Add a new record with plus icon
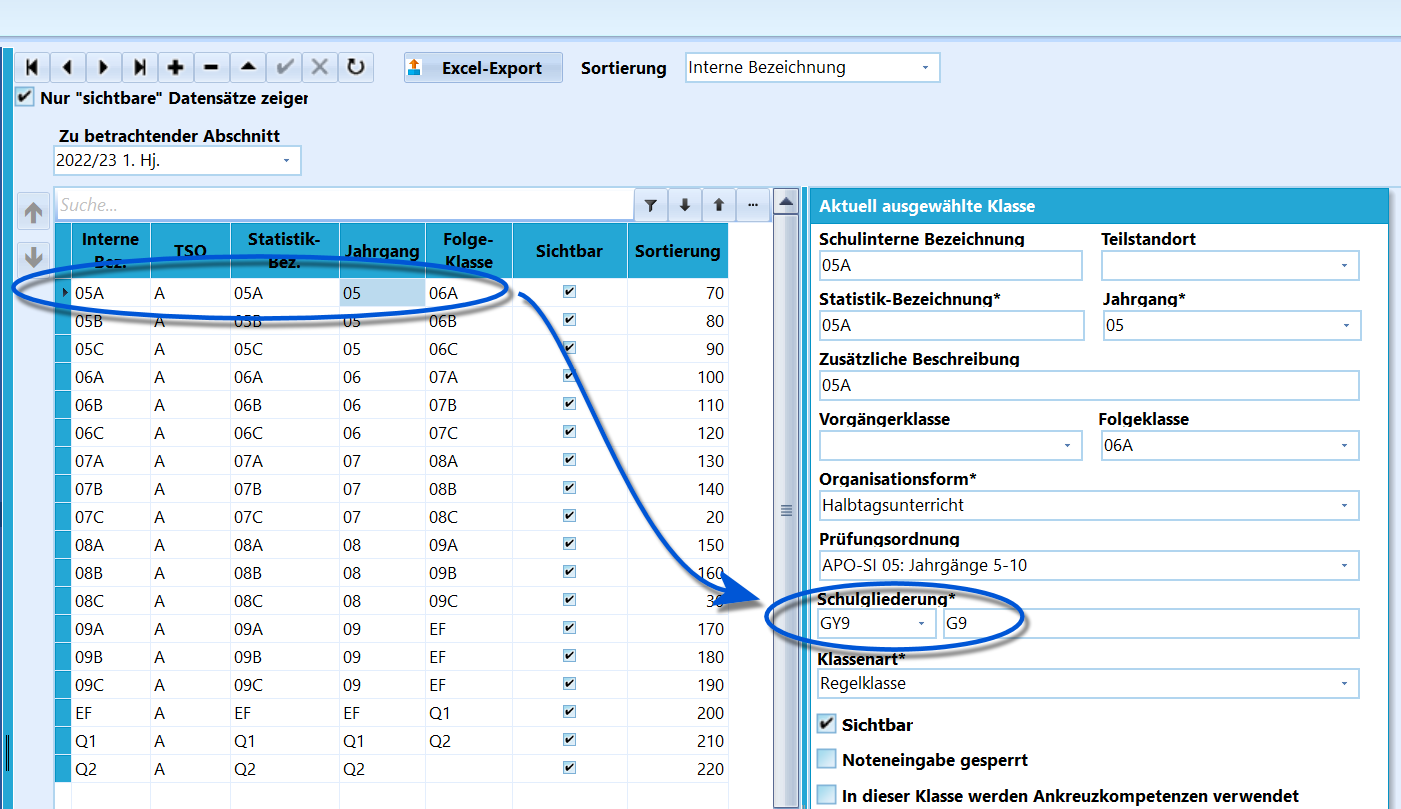Image resolution: width=1401 pixels, height=809 pixels. [x=176, y=67]
